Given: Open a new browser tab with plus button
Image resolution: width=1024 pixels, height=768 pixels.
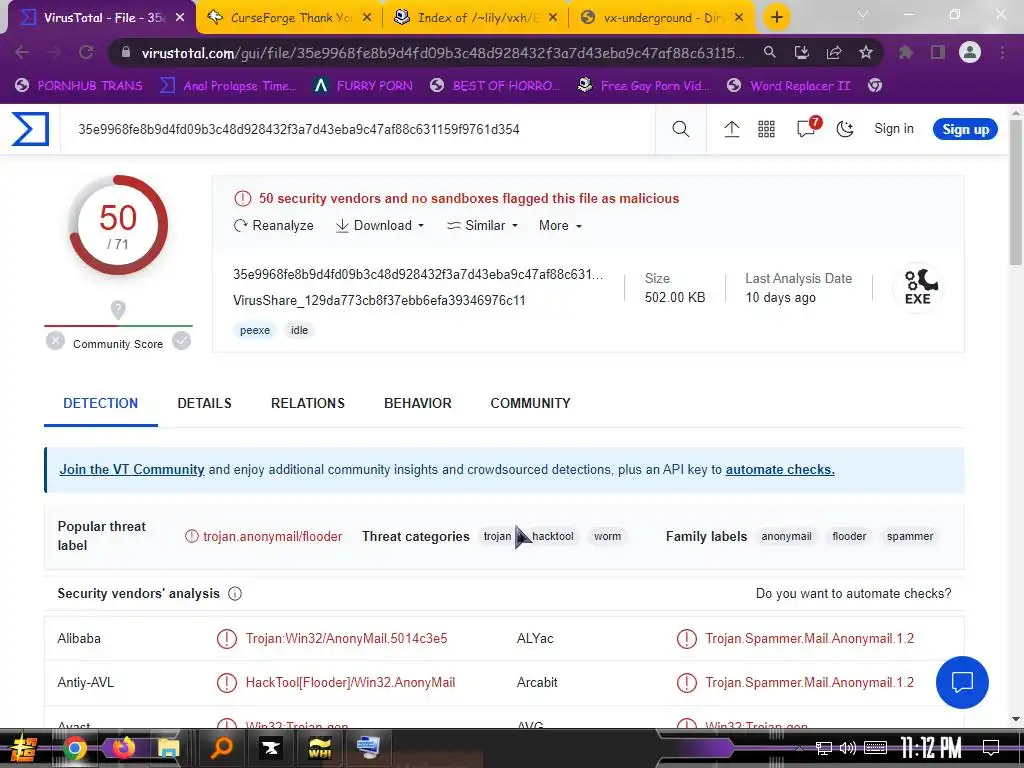Looking at the screenshot, I should click(776, 18).
